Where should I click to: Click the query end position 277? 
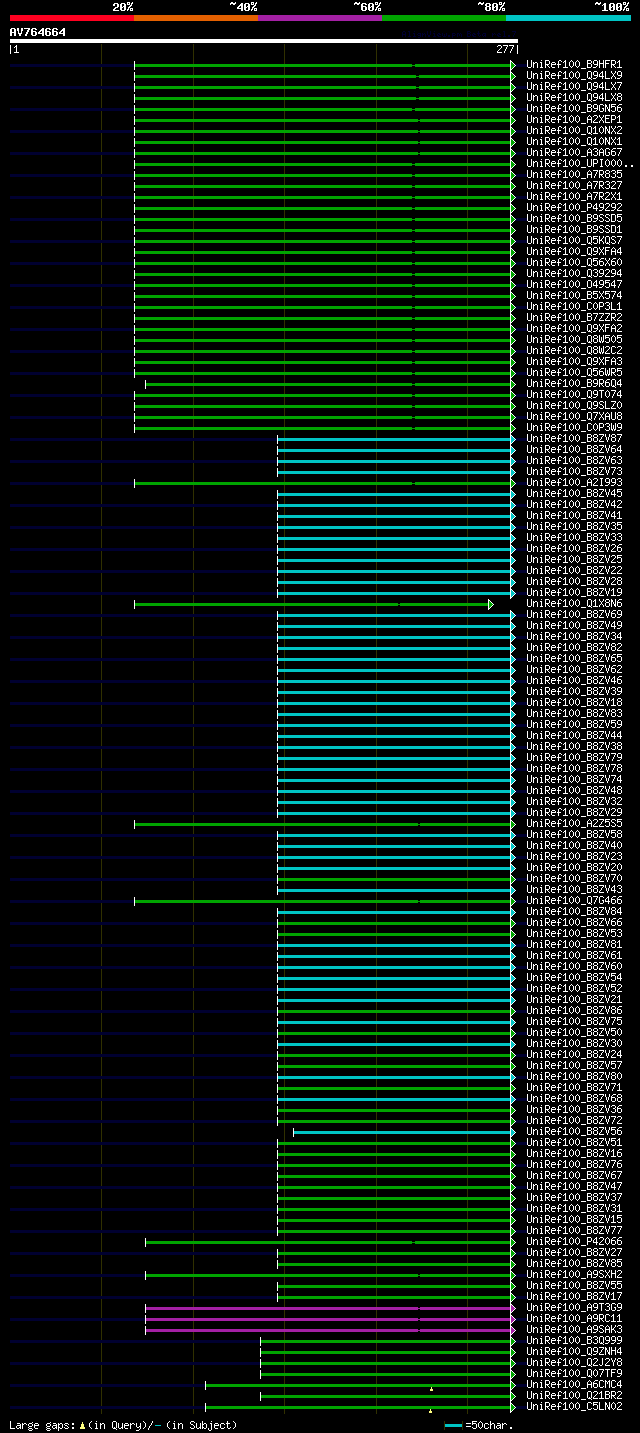(505, 49)
